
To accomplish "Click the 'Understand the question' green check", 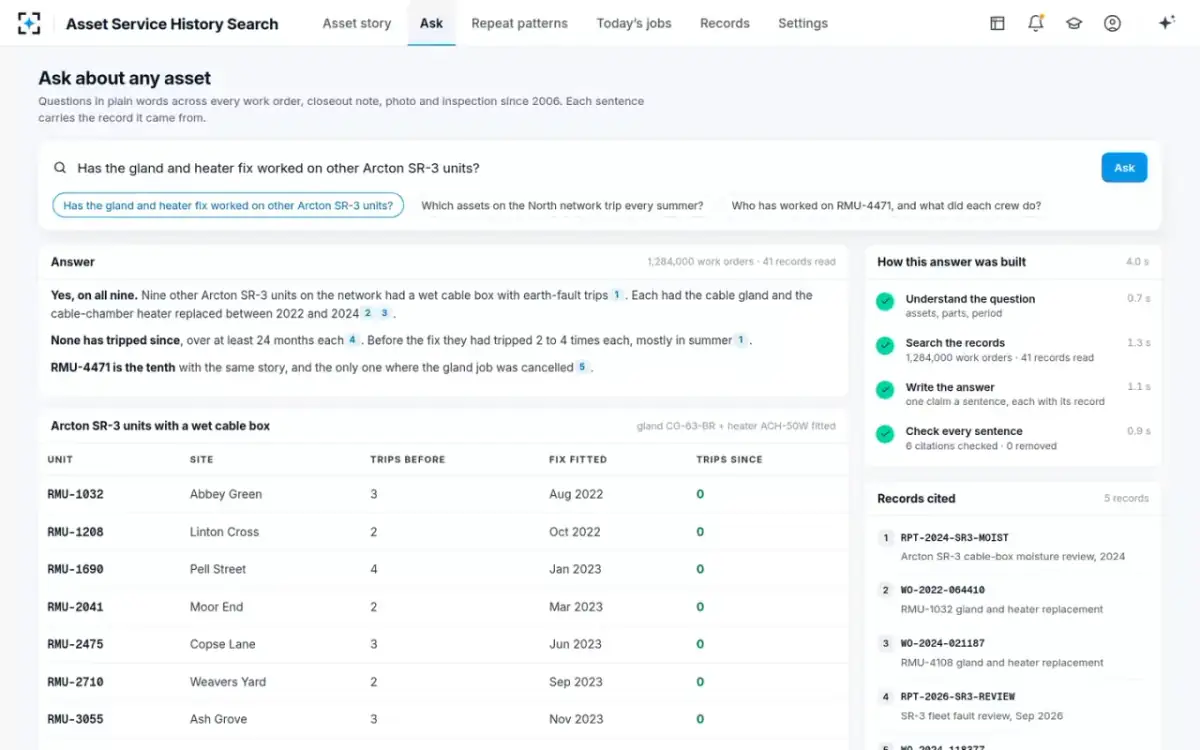I will click(x=885, y=301).
